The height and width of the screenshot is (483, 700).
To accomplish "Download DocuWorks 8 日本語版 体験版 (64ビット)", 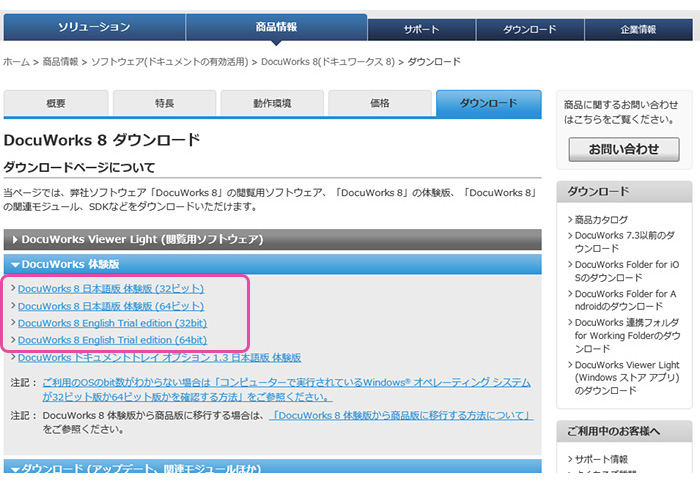I will click(111, 306).
